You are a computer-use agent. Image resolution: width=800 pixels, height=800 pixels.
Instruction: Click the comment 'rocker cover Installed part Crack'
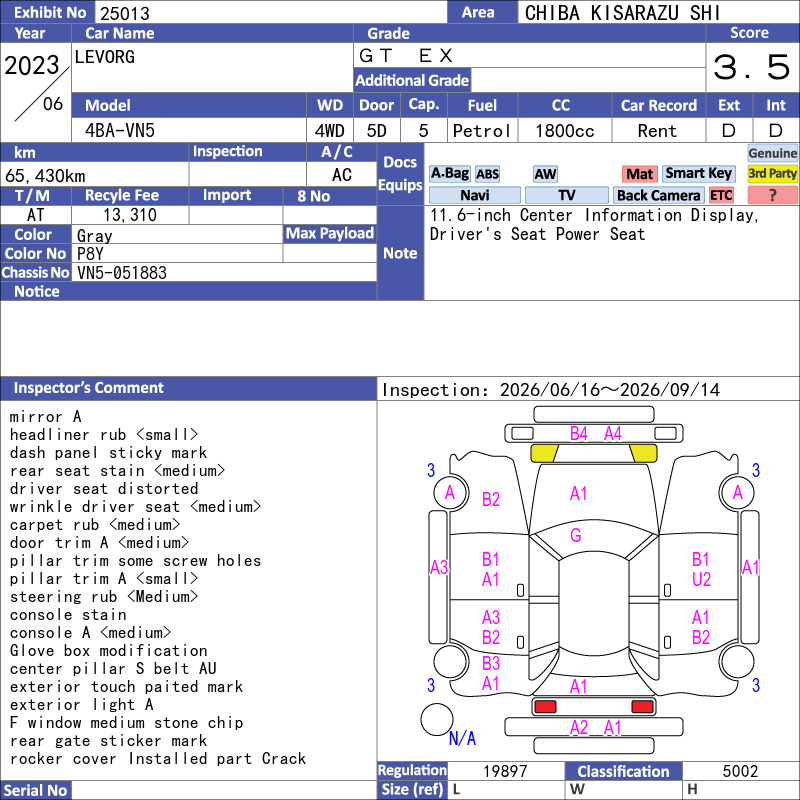[x=158, y=759]
